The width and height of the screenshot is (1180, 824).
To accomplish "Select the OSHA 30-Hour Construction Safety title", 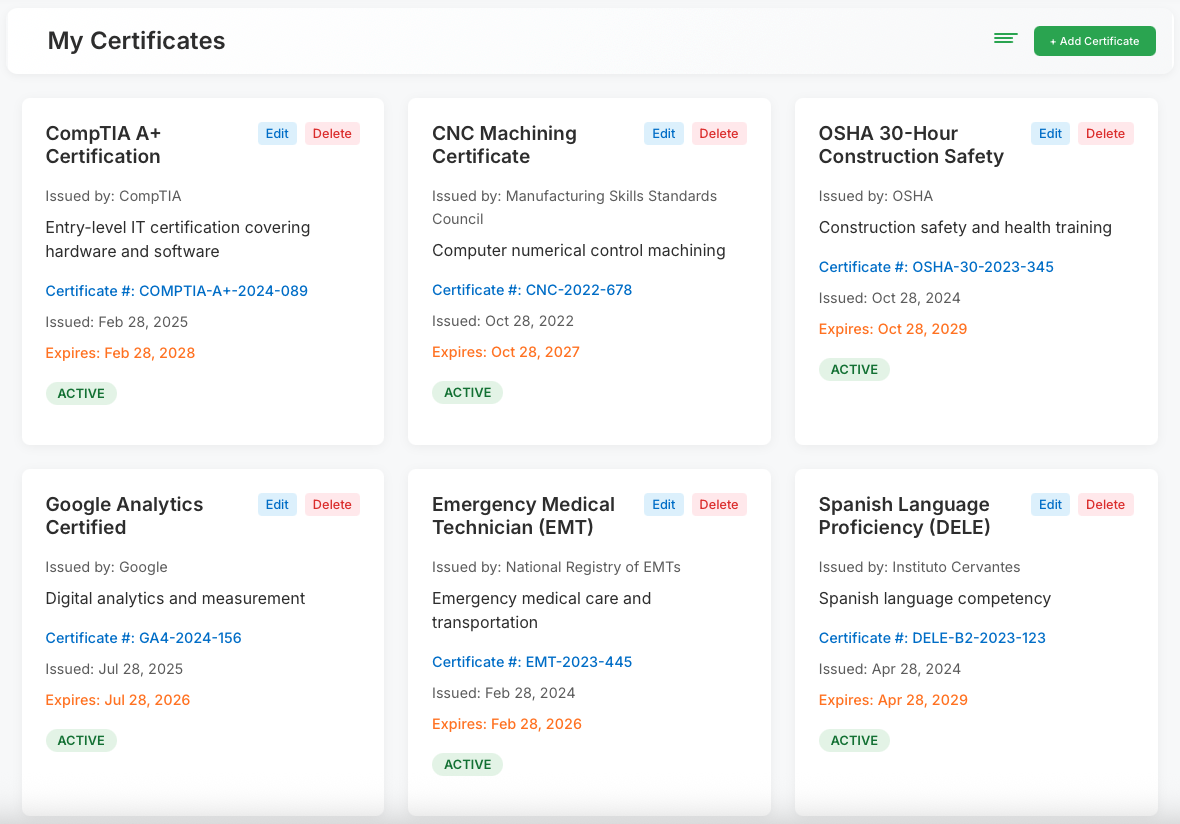I will click(911, 144).
